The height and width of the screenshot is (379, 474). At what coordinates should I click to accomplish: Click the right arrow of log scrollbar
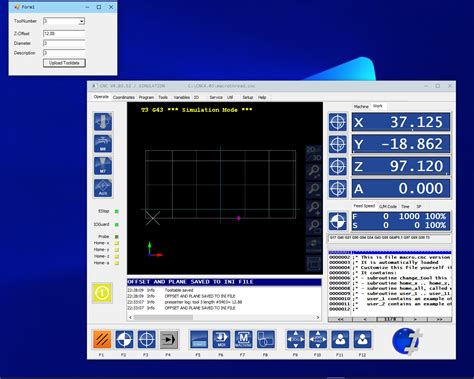pos(318,317)
